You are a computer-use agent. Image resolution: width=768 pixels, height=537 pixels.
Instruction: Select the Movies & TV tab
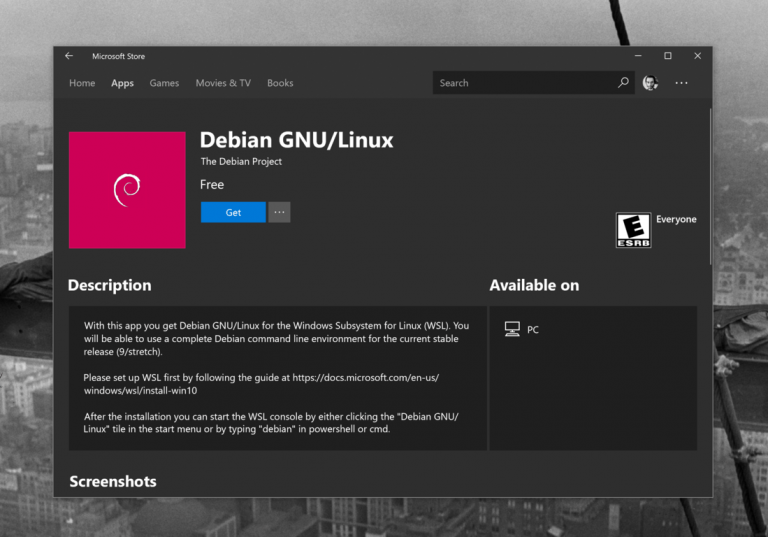click(223, 83)
